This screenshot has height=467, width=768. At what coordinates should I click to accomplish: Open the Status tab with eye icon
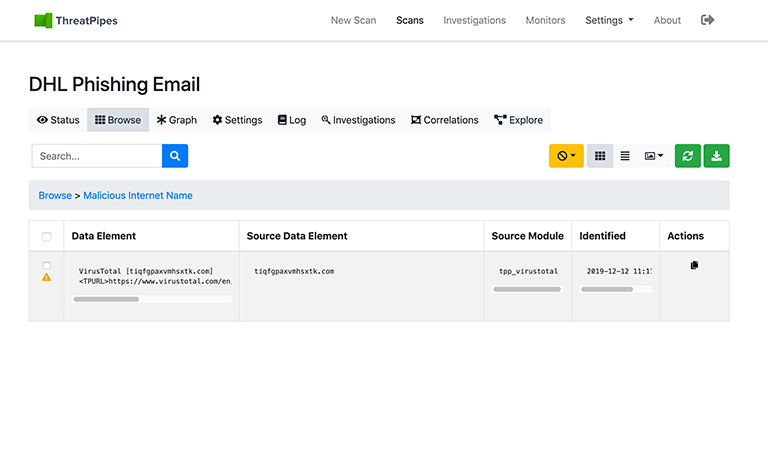(x=58, y=120)
